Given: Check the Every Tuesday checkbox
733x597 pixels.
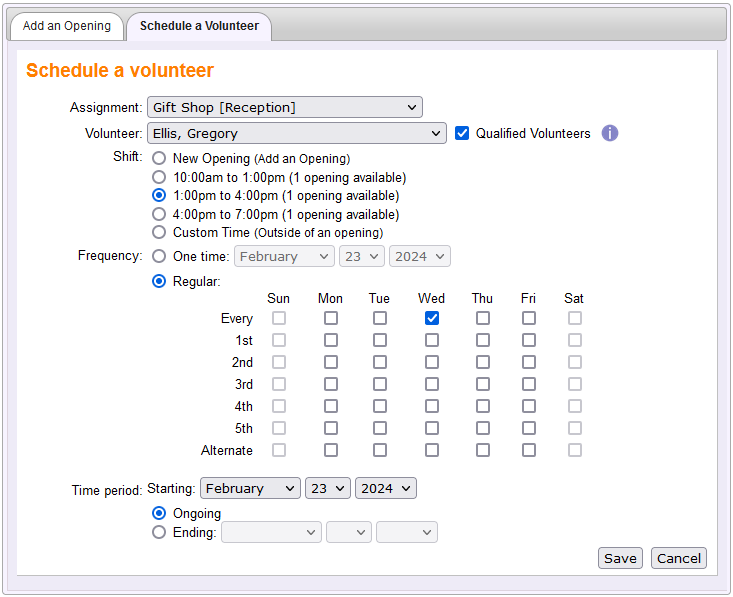Looking at the screenshot, I should tap(380, 318).
